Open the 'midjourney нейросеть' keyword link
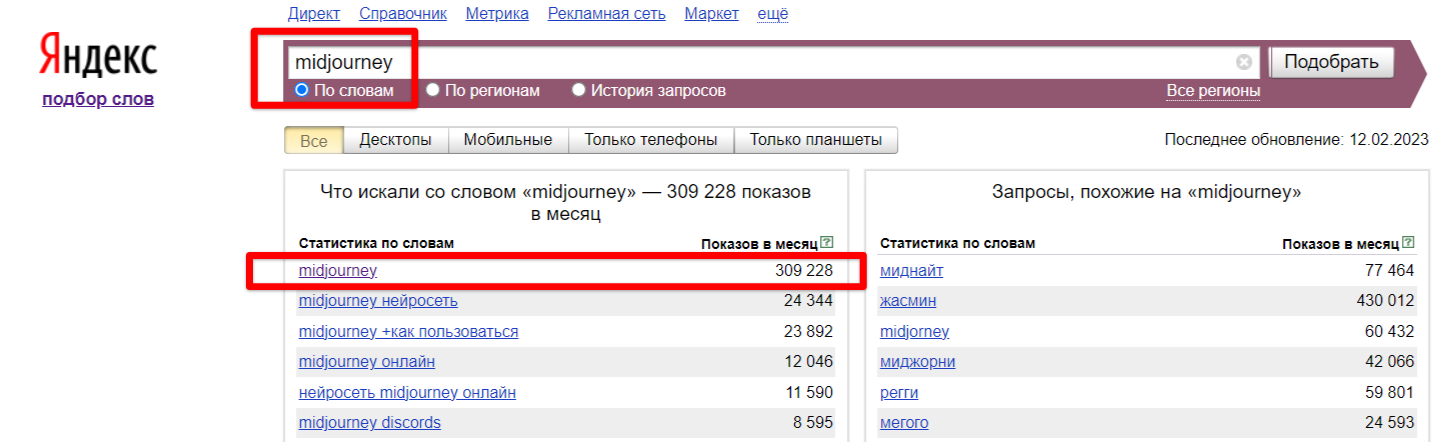Image resolution: width=1446 pixels, height=442 pixels. pos(378,301)
